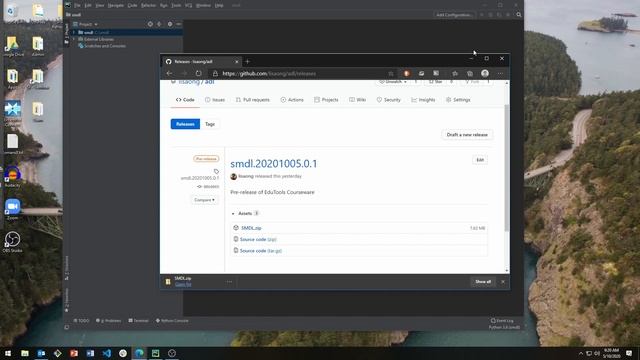Switch to Tags view

[x=210, y=124]
